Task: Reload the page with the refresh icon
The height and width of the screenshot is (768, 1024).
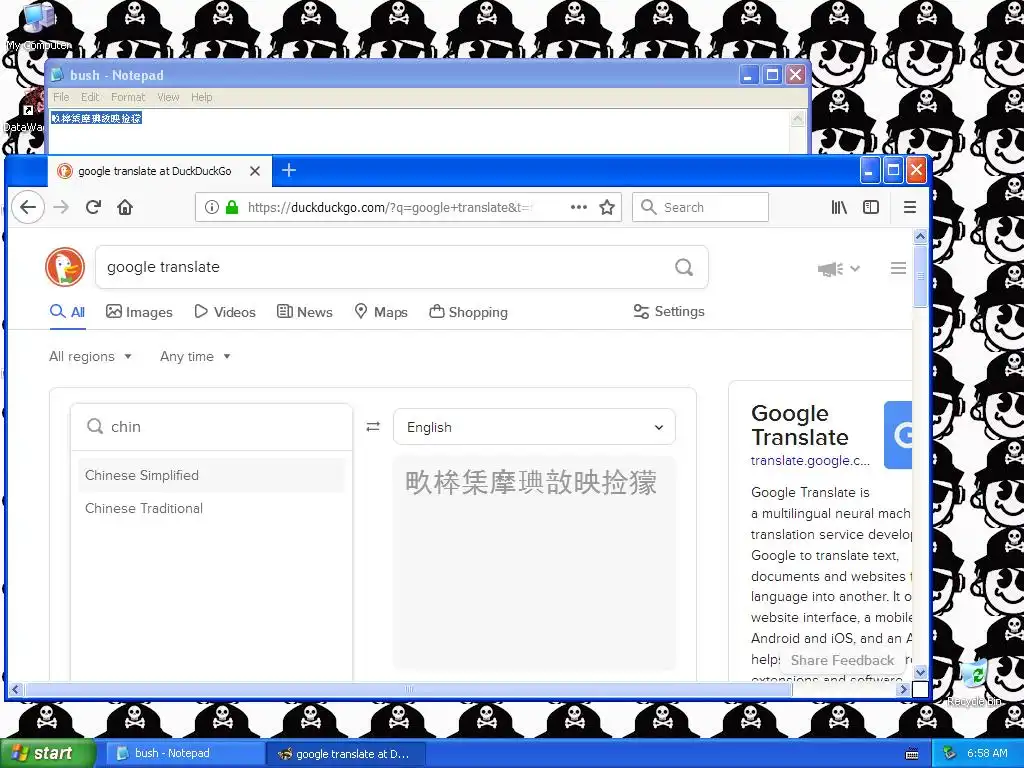Action: (93, 207)
